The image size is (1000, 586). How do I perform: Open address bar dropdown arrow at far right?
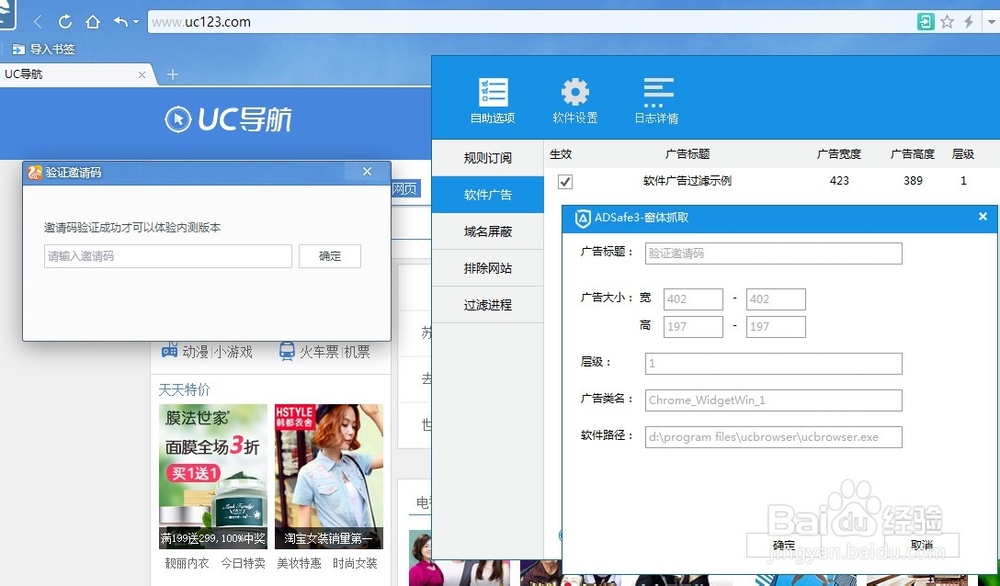[x=992, y=22]
